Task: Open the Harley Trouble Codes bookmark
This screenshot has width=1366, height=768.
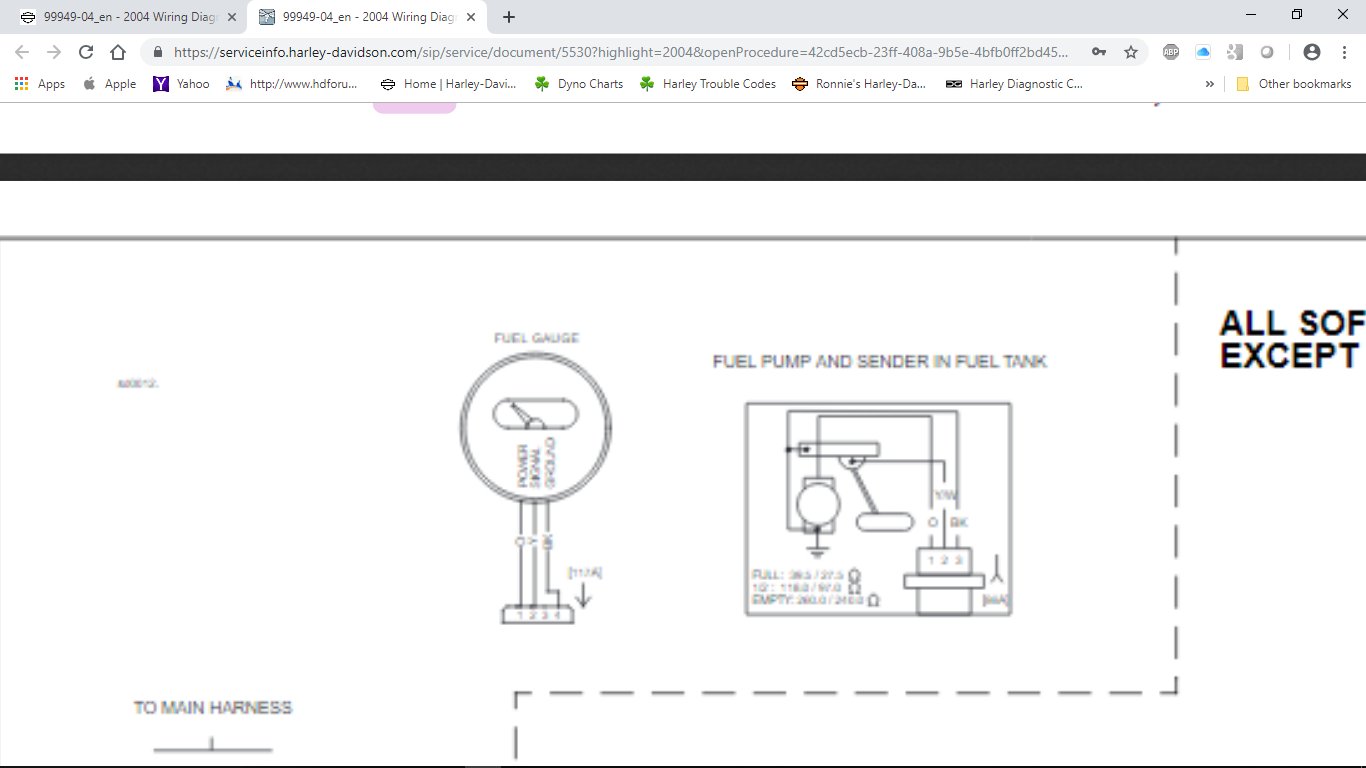Action: click(708, 84)
